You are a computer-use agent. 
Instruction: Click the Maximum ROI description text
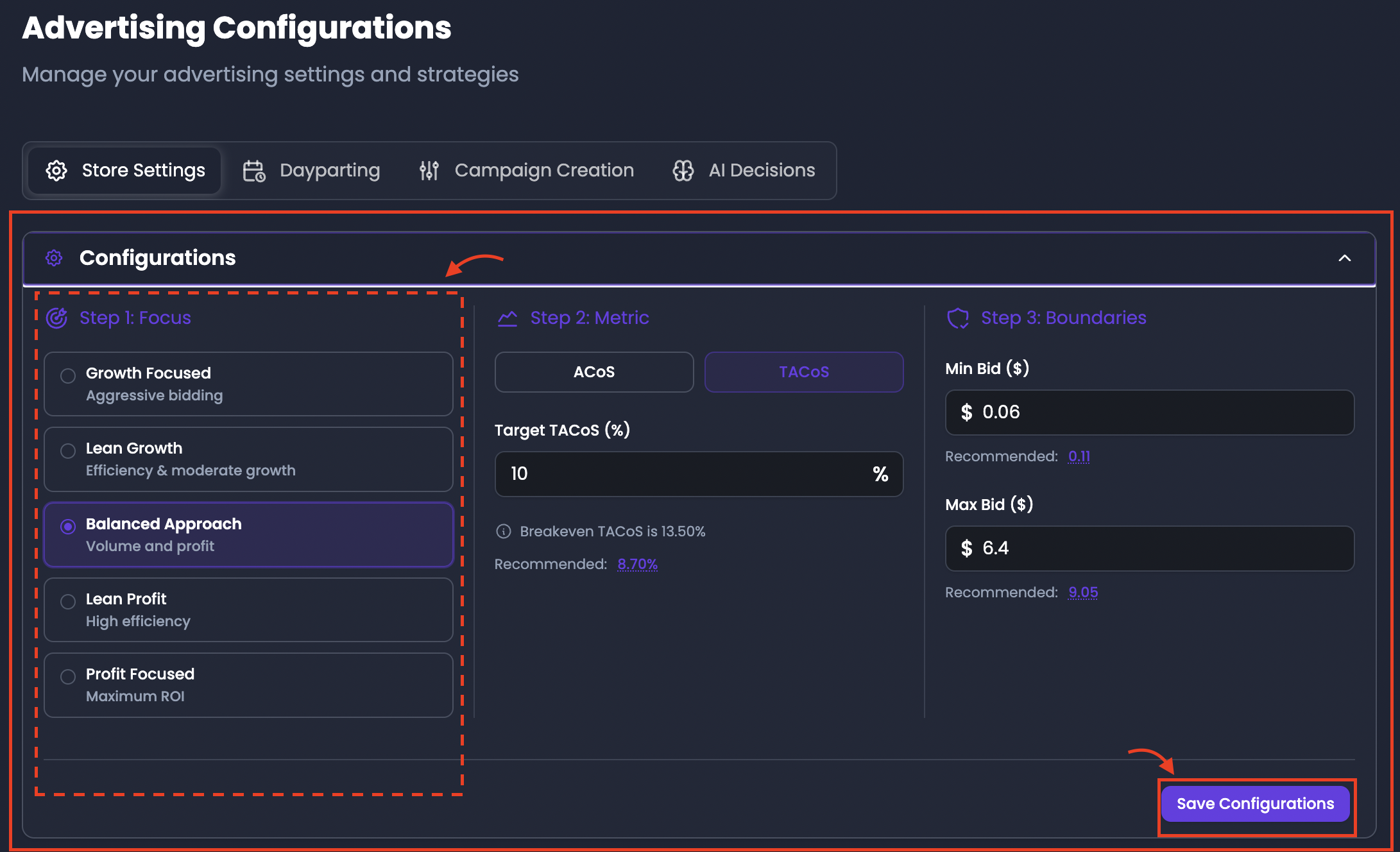pyautogui.click(x=135, y=697)
